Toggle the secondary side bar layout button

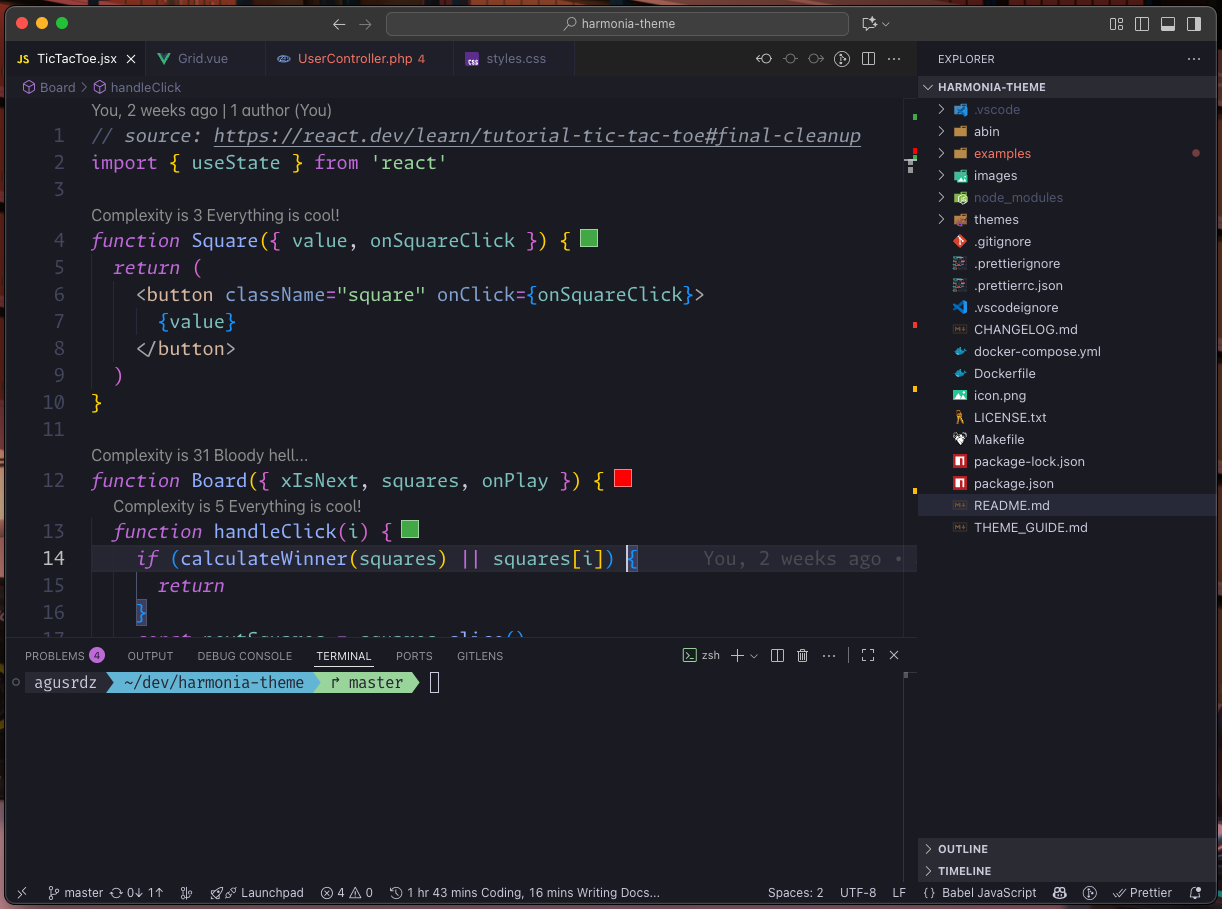[x=1193, y=24]
